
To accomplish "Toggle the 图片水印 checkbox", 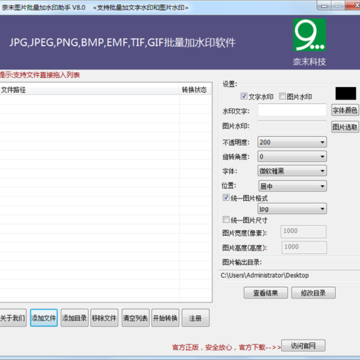I will 282,97.
